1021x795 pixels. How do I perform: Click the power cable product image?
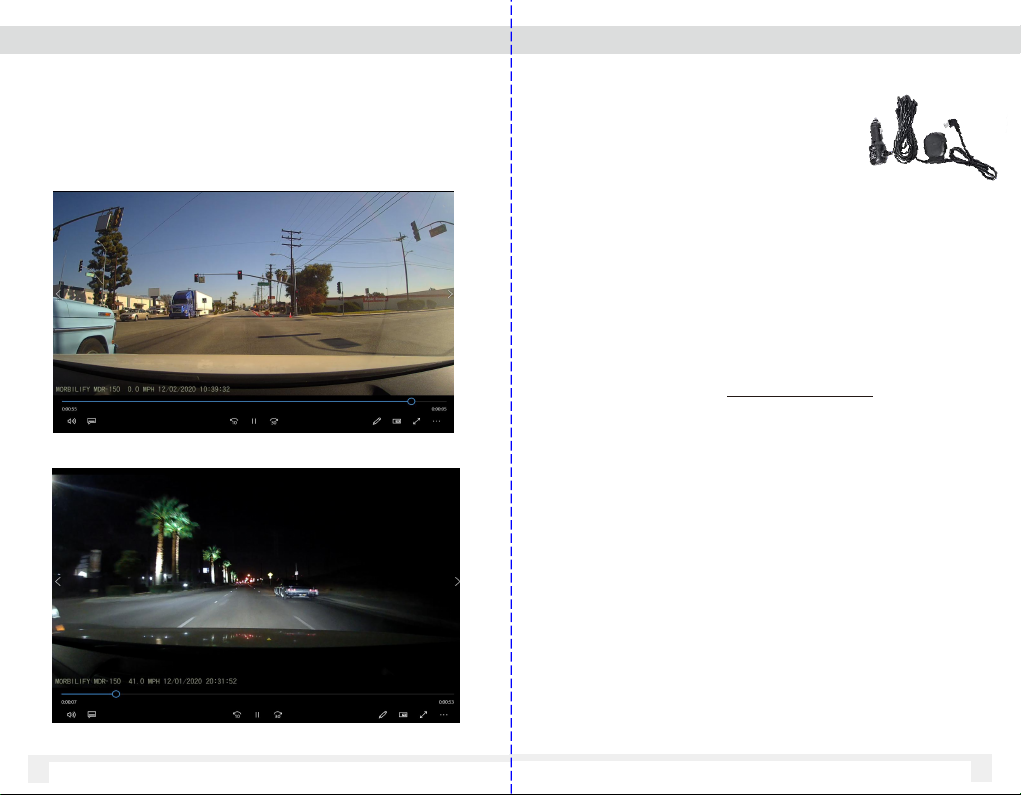933,137
